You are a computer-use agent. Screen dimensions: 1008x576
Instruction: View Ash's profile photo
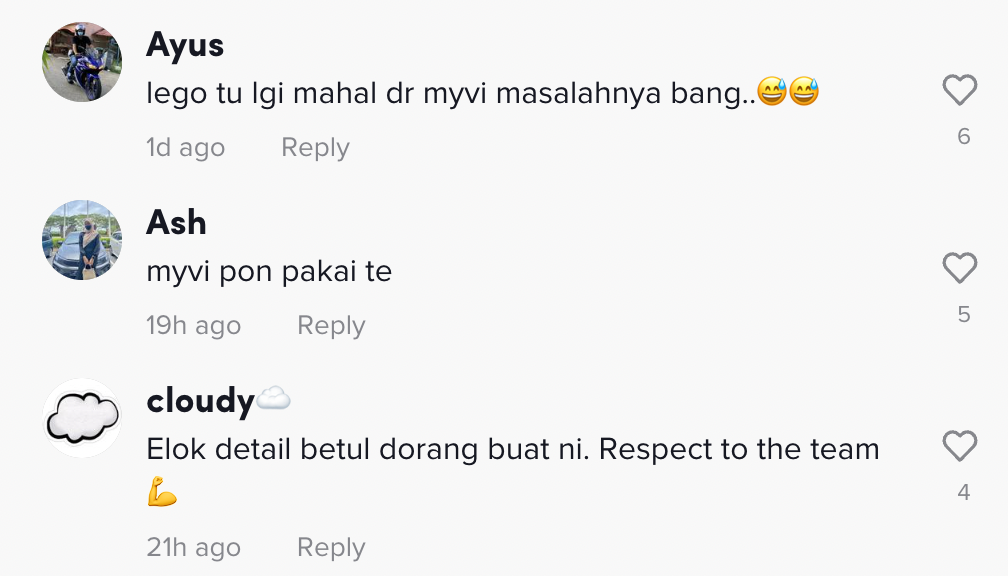[82, 240]
